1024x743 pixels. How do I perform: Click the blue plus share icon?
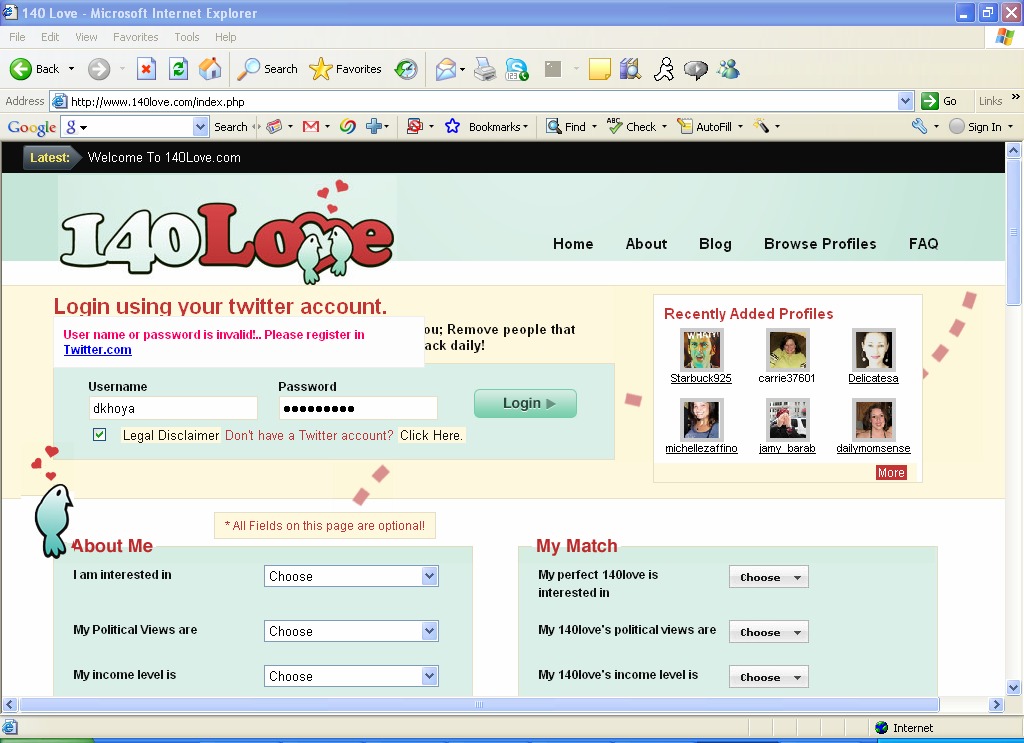374,127
